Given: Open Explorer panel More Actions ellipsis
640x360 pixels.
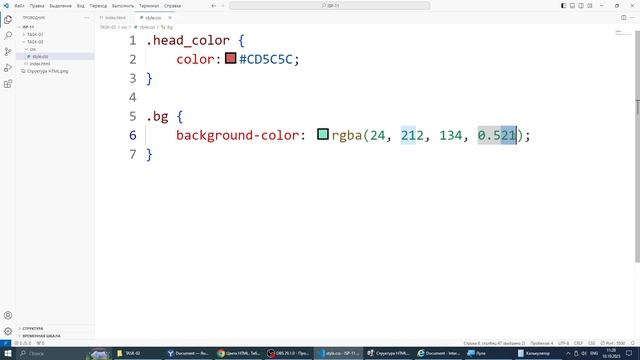Looking at the screenshot, I should (87, 18).
